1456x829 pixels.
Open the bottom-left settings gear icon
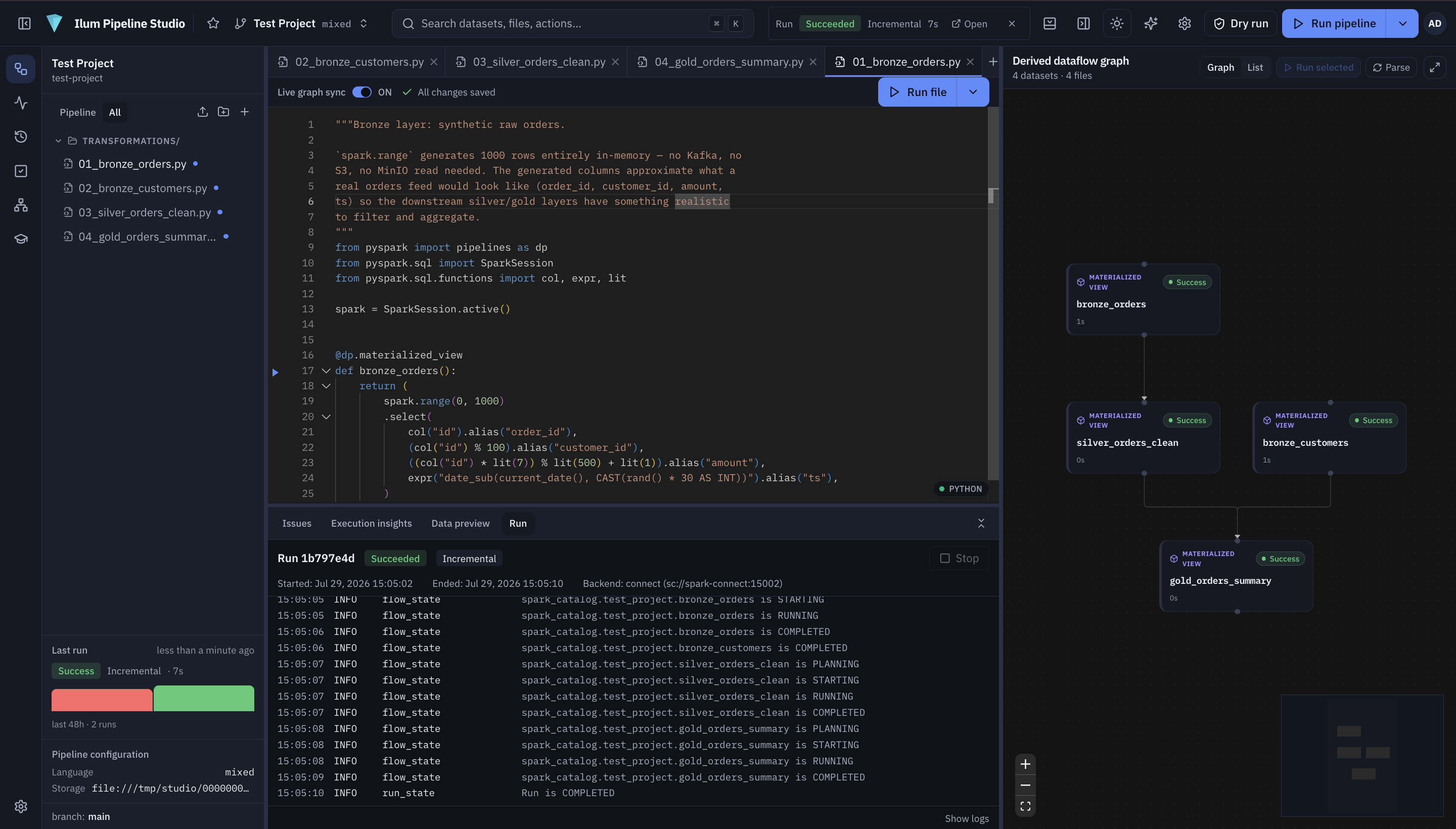[21, 806]
